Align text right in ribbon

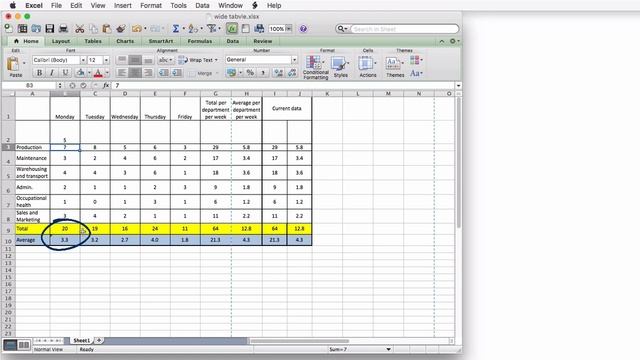pyautogui.click(x=148, y=73)
